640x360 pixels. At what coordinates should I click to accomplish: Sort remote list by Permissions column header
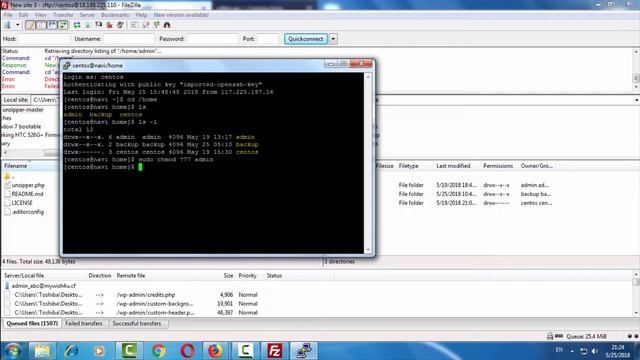point(498,166)
